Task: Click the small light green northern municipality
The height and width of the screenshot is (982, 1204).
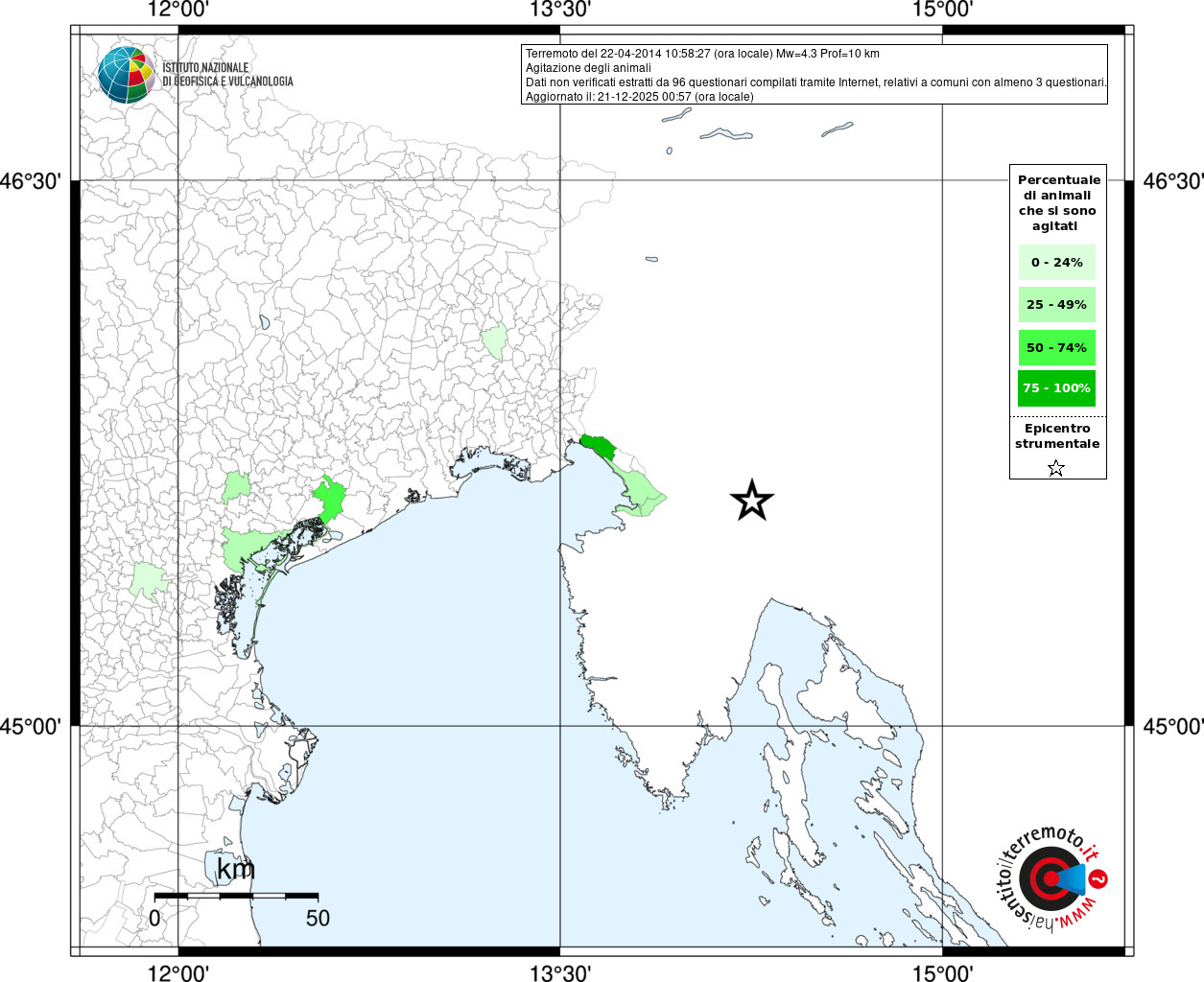Action: click(494, 340)
